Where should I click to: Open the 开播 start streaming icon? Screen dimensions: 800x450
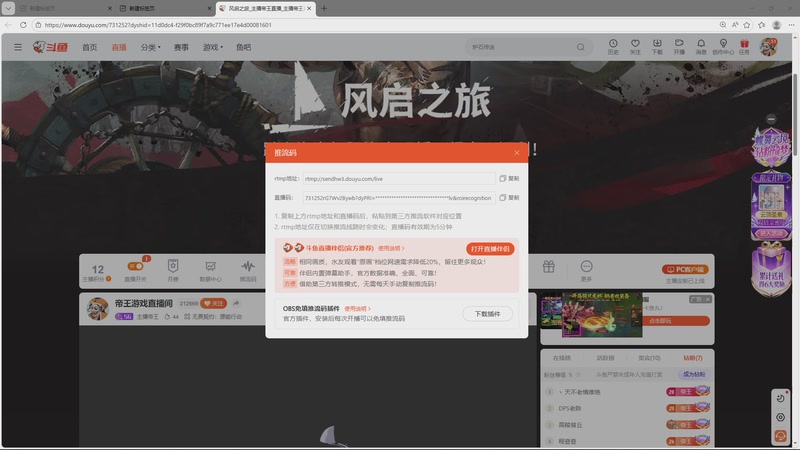pos(679,46)
